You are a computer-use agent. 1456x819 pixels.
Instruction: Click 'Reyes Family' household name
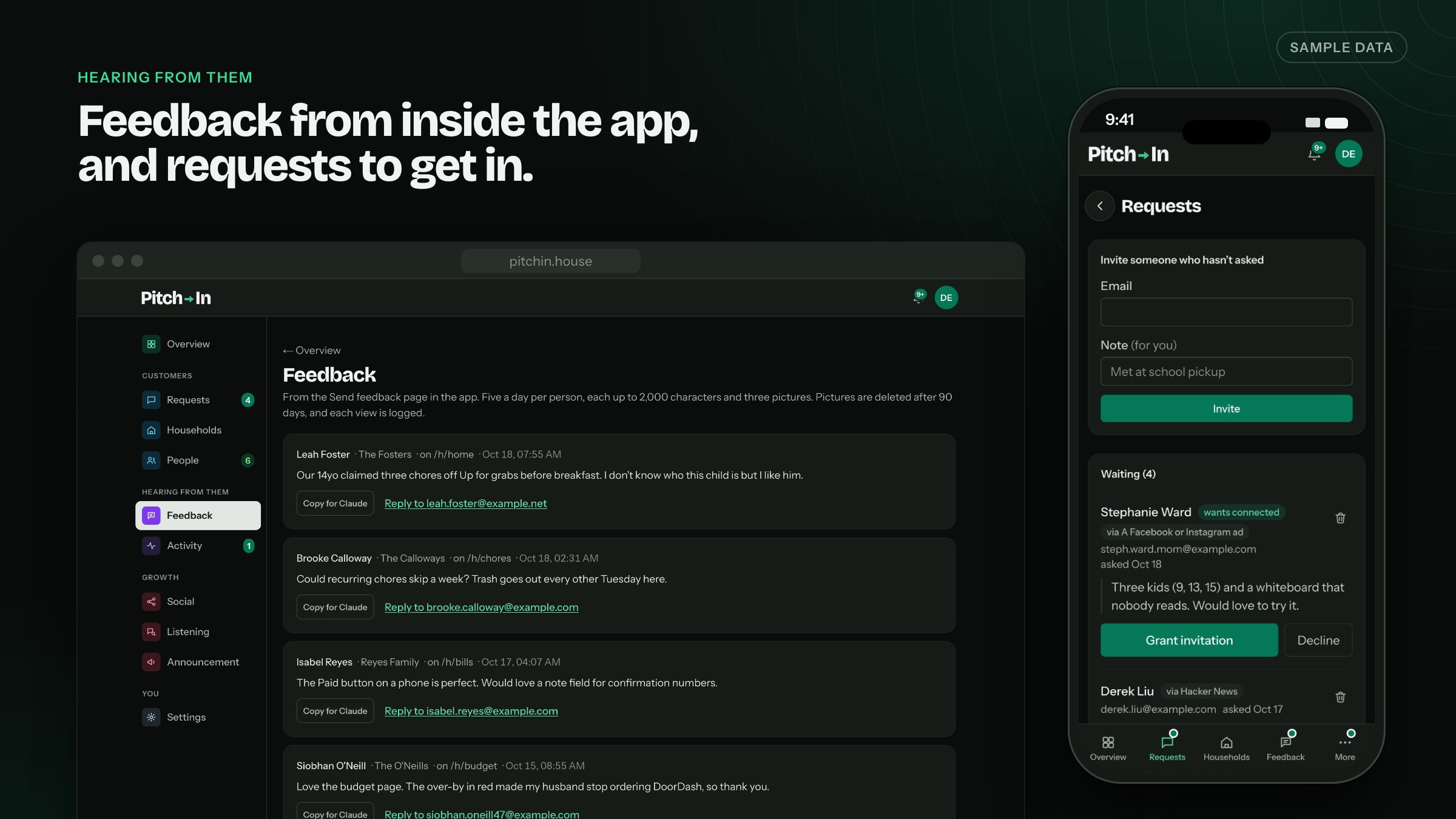[389, 662]
